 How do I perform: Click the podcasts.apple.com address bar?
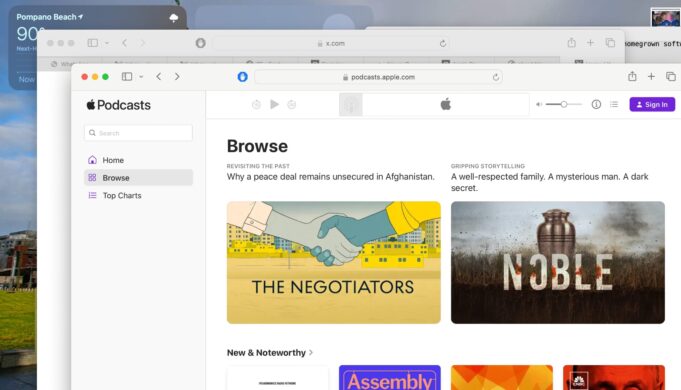coord(378,77)
